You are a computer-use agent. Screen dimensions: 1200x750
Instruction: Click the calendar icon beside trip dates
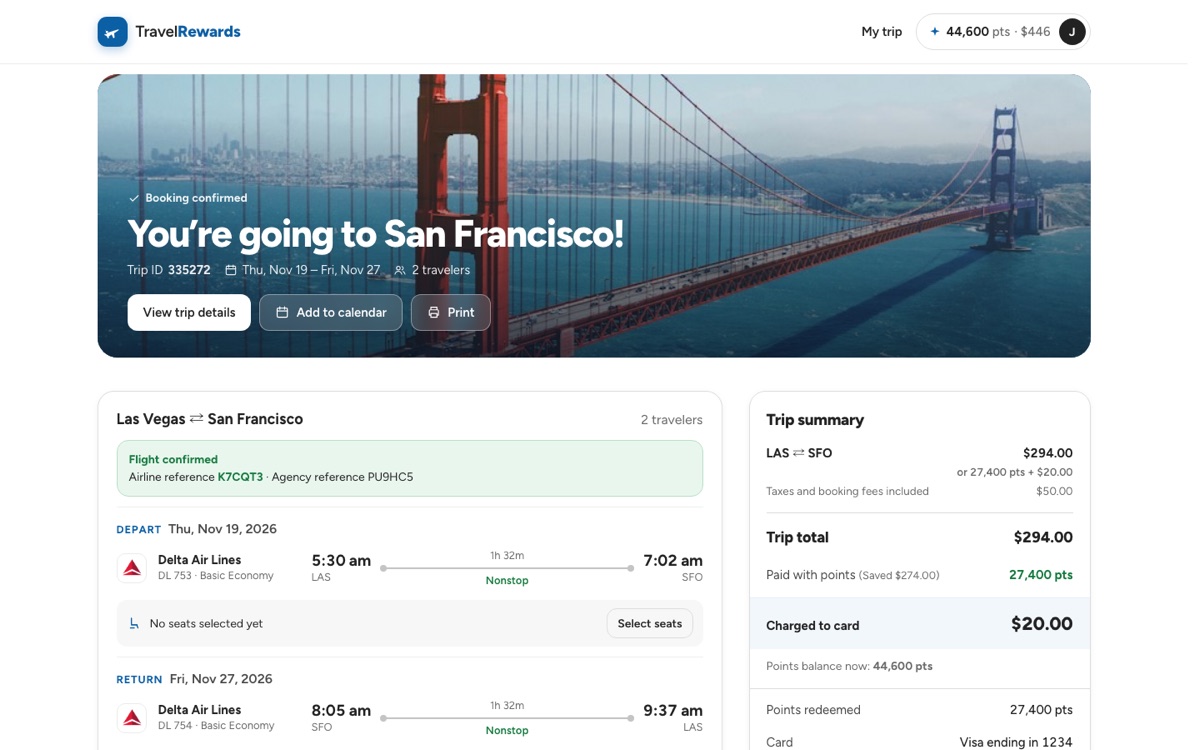coord(231,270)
